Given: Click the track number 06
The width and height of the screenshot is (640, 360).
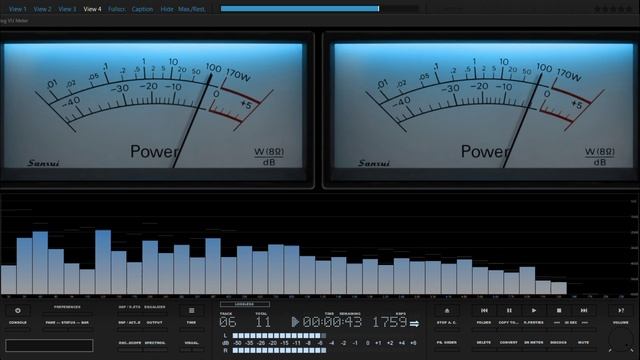Looking at the screenshot, I should (227, 322).
